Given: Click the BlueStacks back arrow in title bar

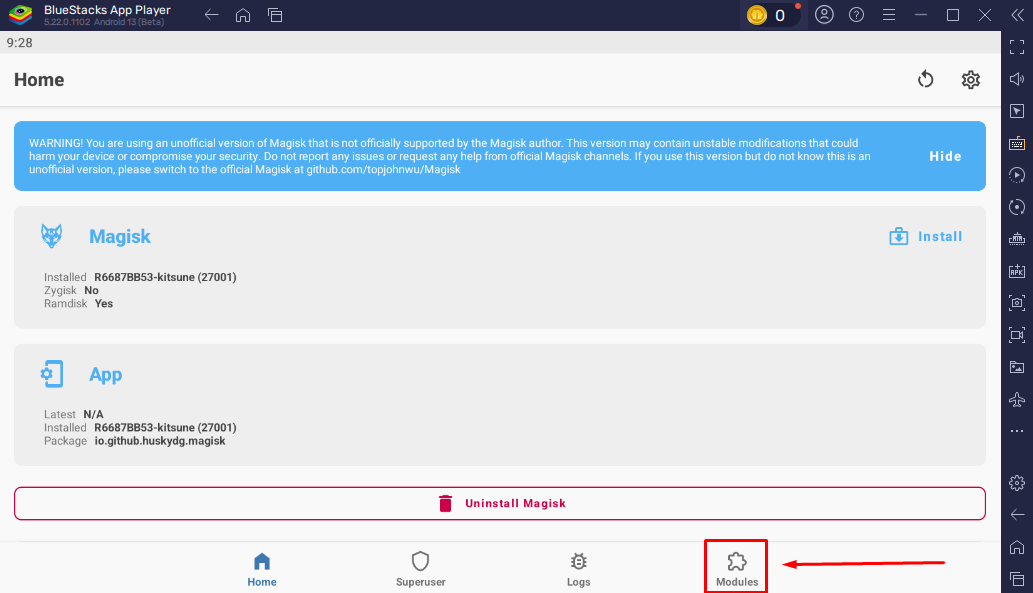Looking at the screenshot, I should tap(211, 14).
